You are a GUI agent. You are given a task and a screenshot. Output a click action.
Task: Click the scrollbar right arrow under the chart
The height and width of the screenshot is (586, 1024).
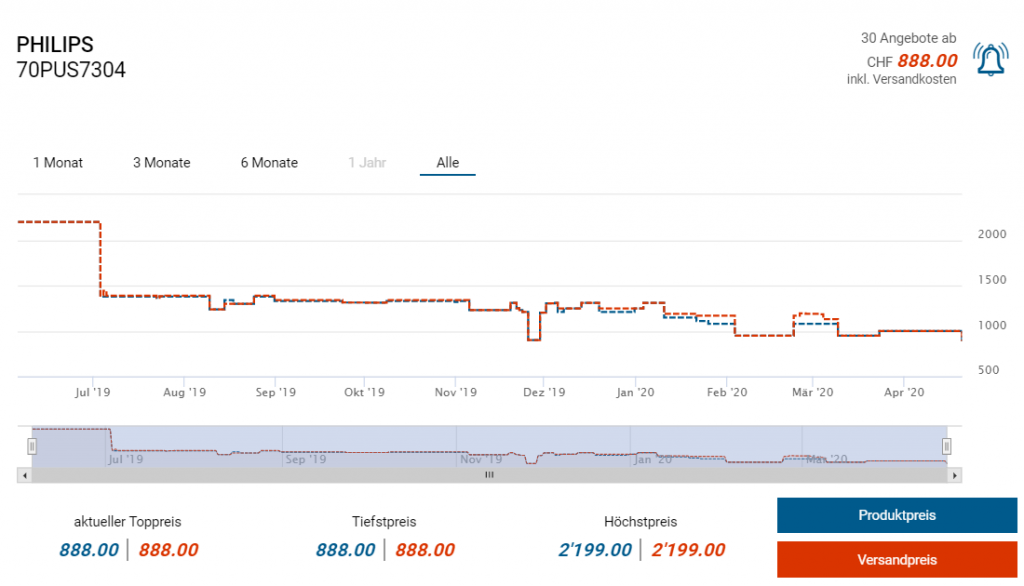coord(955,476)
